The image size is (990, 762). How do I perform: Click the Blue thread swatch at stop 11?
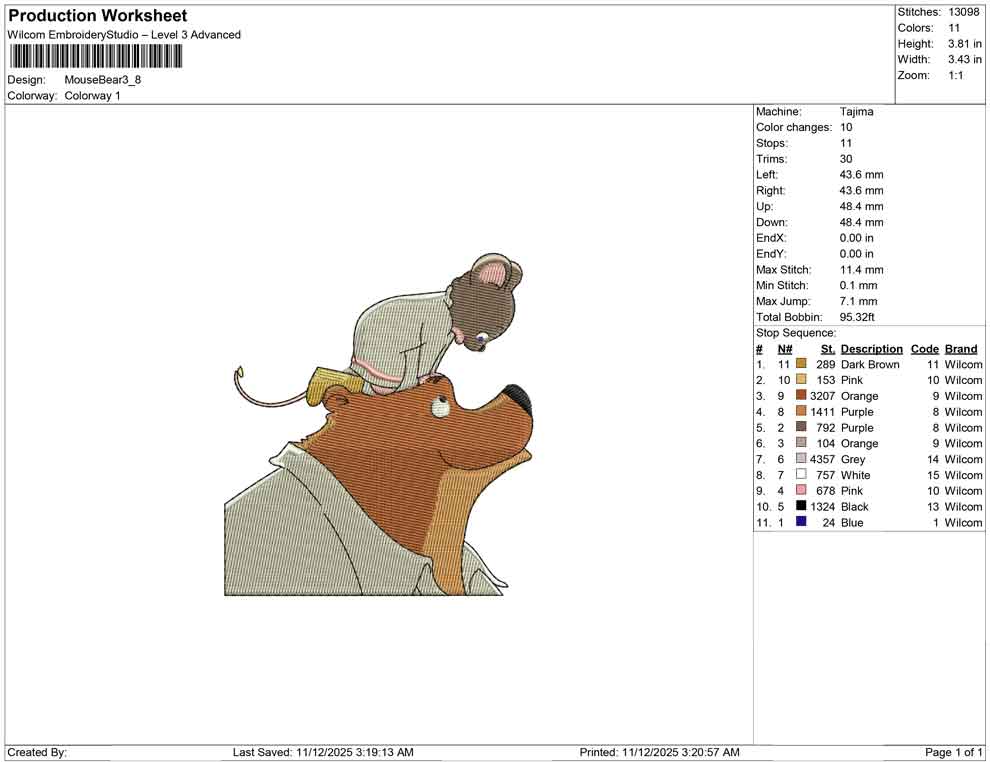[x=801, y=523]
